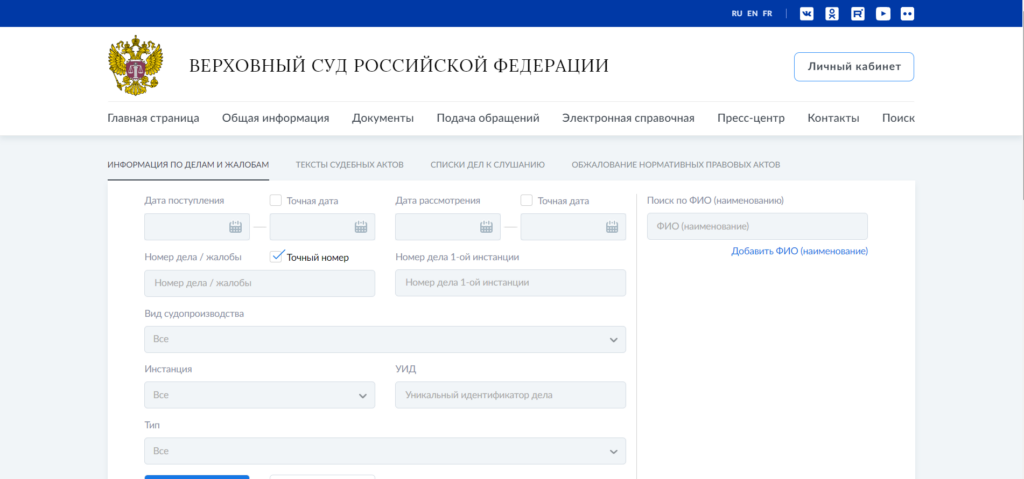The width and height of the screenshot is (1024, 479).
Task: Open the Flickr icon in header
Action: click(907, 13)
